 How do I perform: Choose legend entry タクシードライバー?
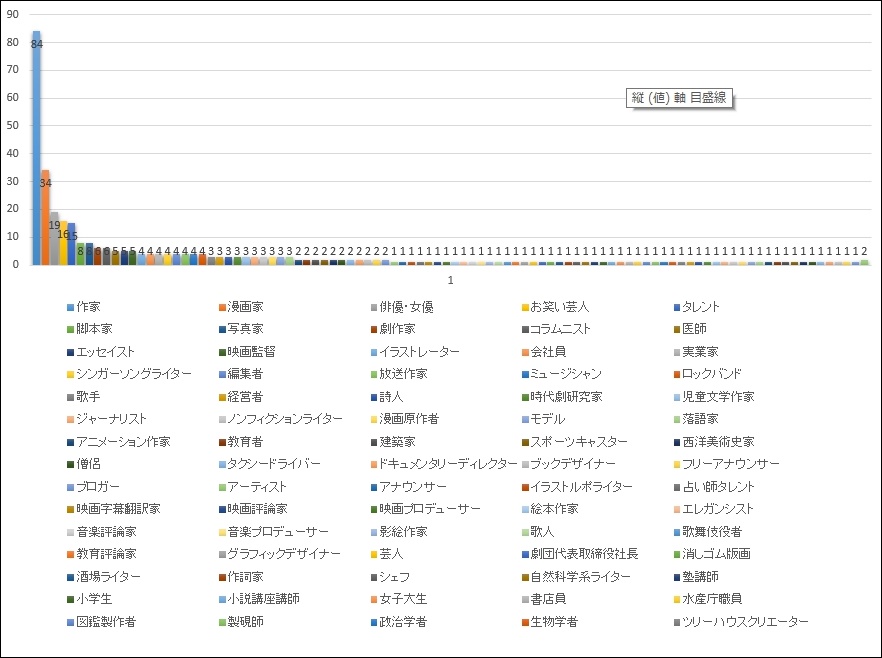[x=270, y=464]
